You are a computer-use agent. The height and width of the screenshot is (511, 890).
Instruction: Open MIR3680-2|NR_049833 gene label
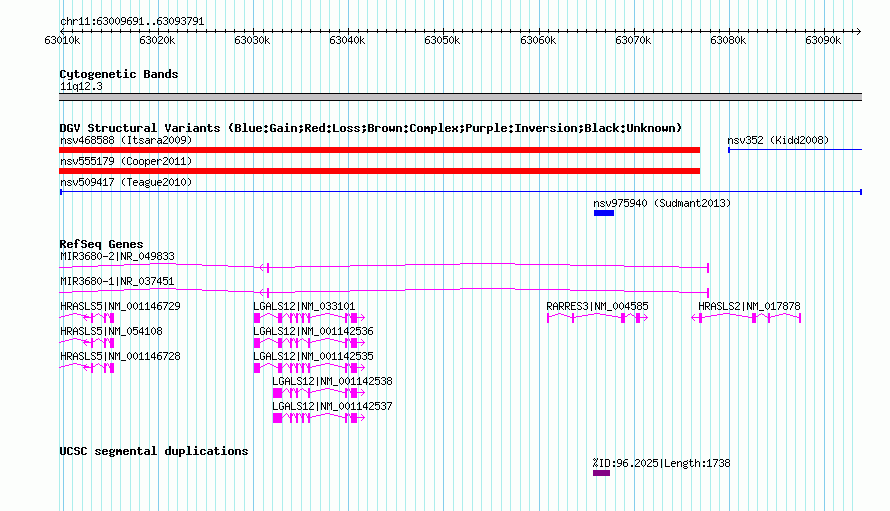(117, 256)
